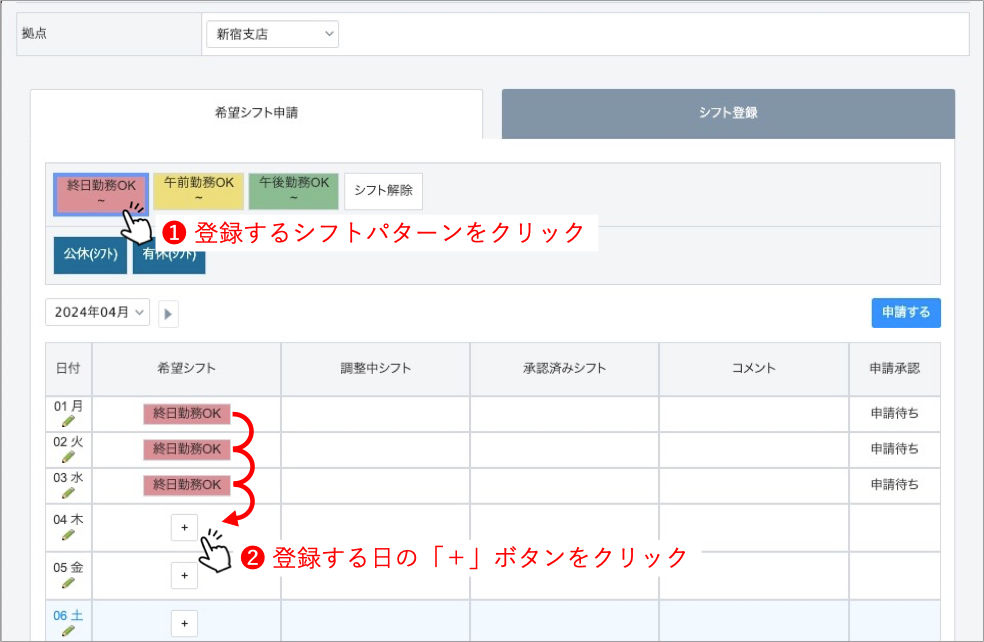Go to next month using arrow button
This screenshot has width=984, height=642.
click(168, 313)
